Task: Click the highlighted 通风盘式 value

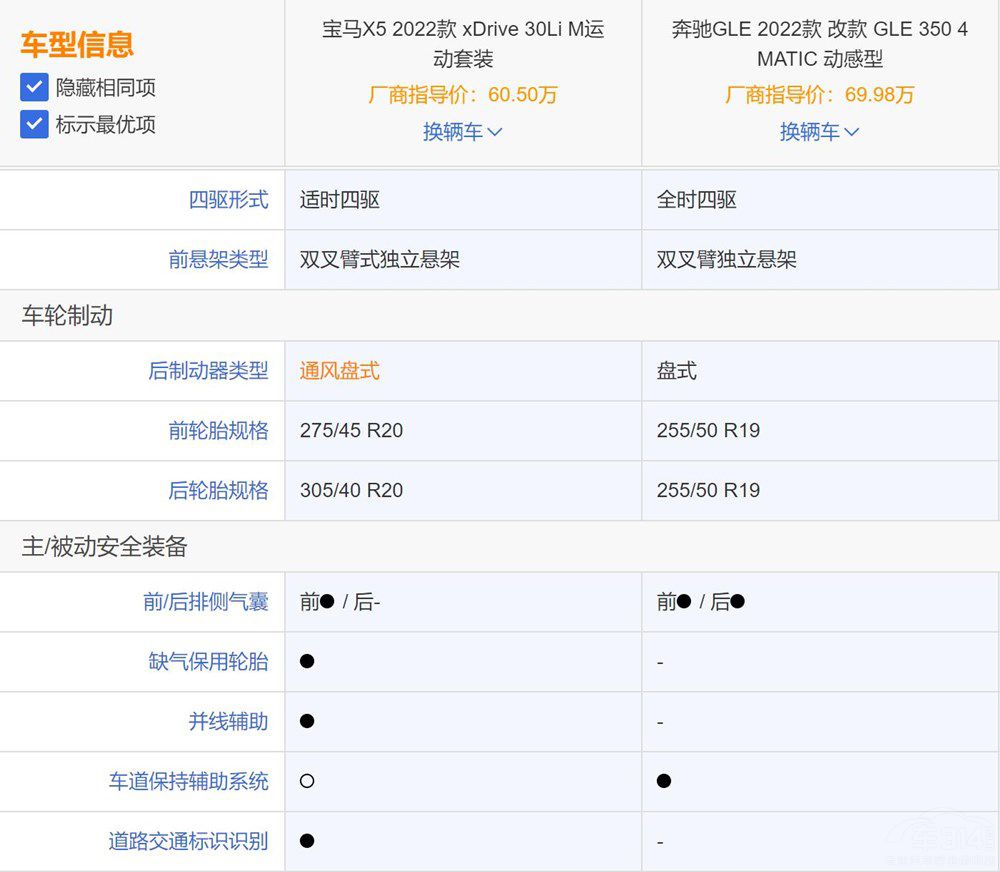Action: pos(339,371)
